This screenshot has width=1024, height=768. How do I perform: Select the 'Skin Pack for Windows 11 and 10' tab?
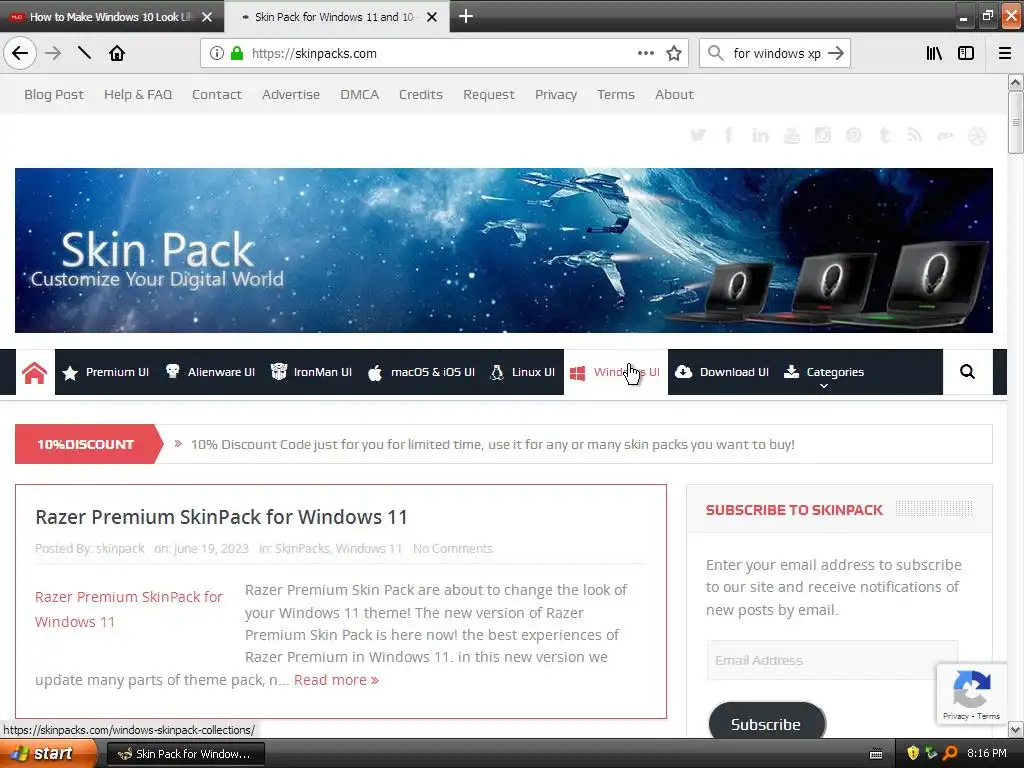coord(334,17)
